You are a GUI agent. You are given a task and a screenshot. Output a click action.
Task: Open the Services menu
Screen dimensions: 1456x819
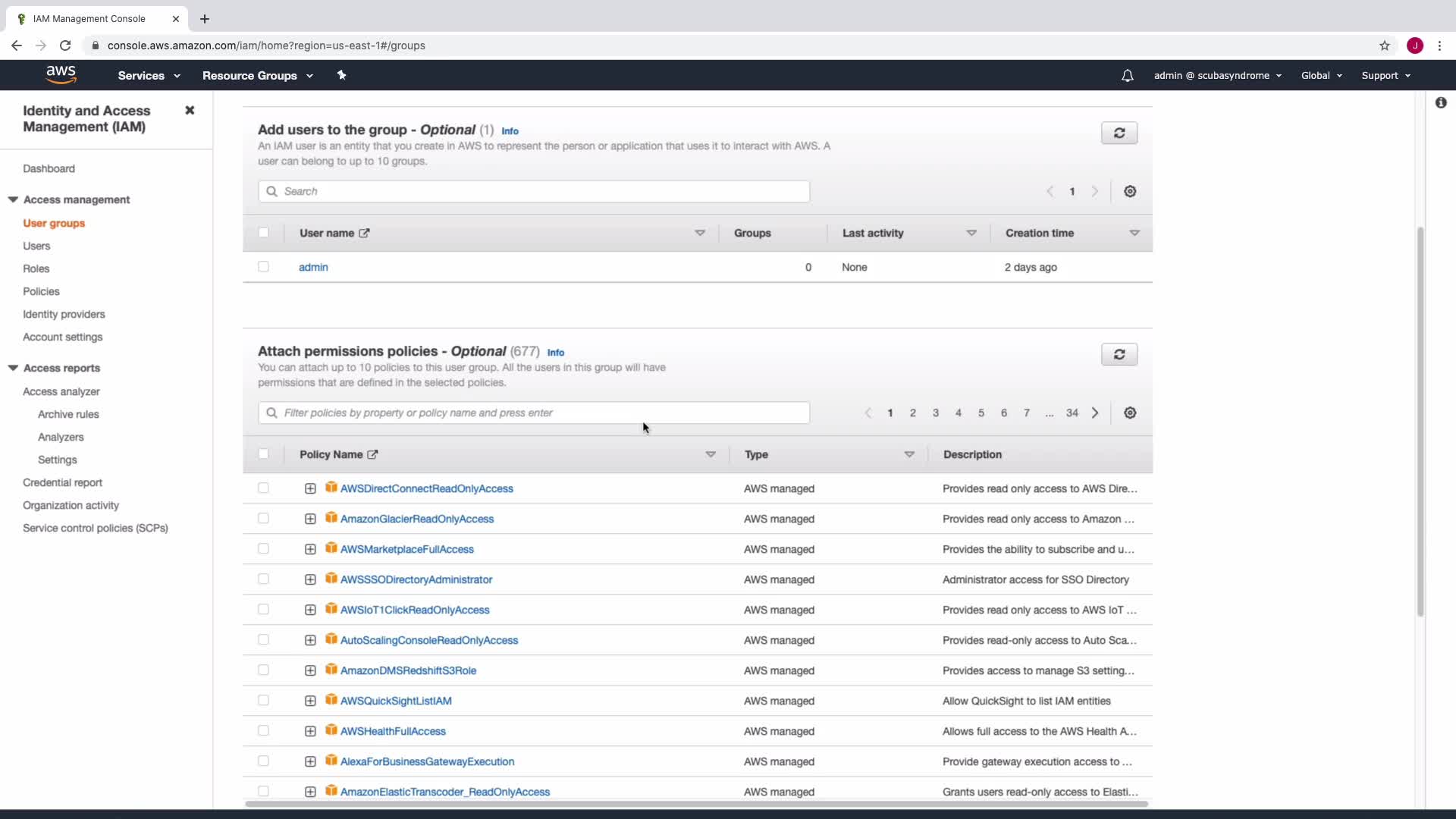(149, 75)
